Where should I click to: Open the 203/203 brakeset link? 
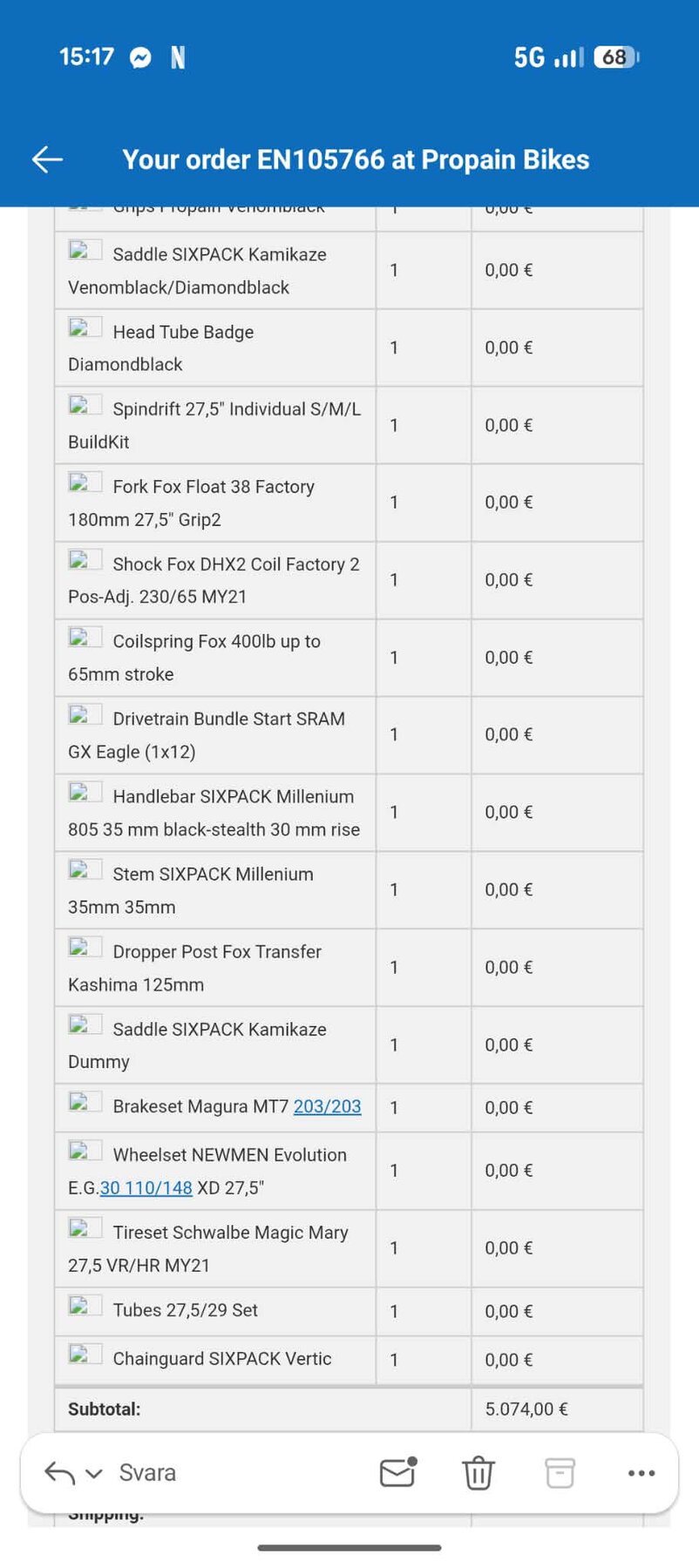coord(327,1106)
